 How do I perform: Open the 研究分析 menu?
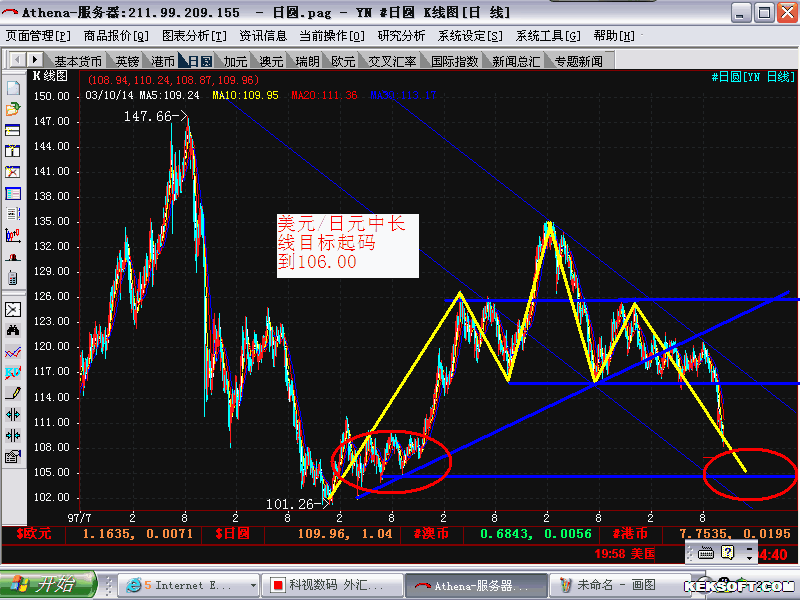[x=402, y=36]
